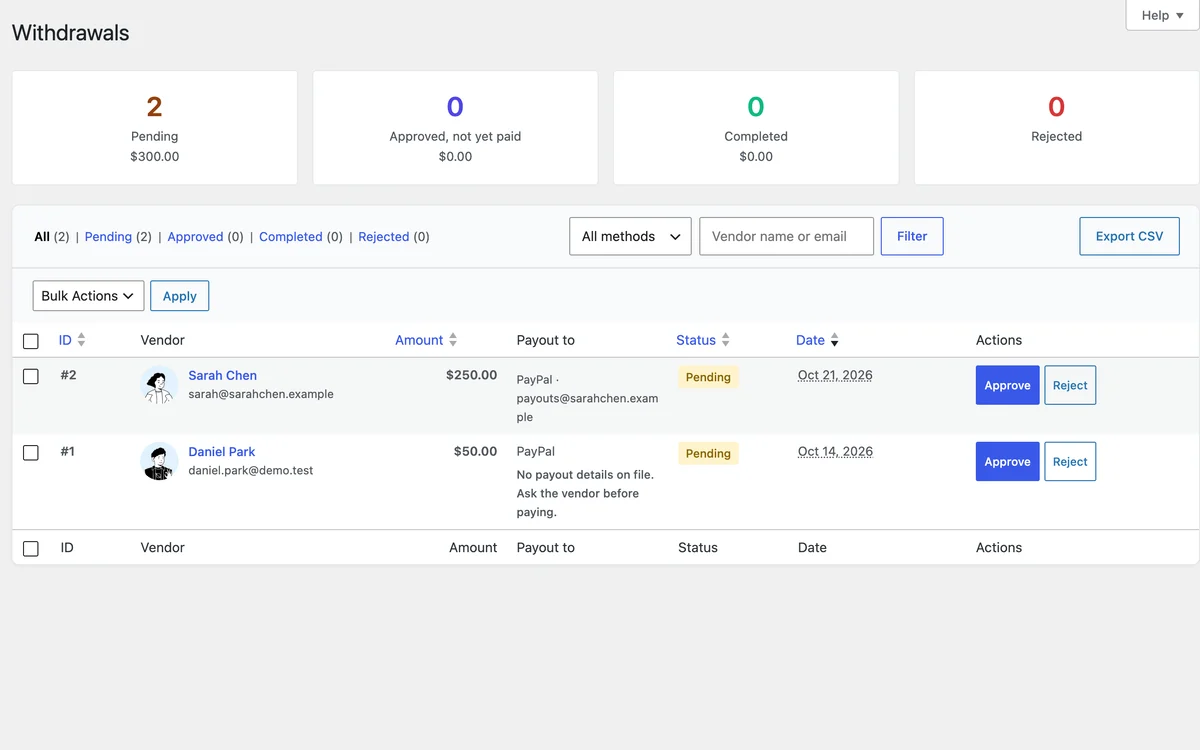Screen dimensions: 1200x750
Task: Apply the selected bulk action
Action: click(x=180, y=296)
